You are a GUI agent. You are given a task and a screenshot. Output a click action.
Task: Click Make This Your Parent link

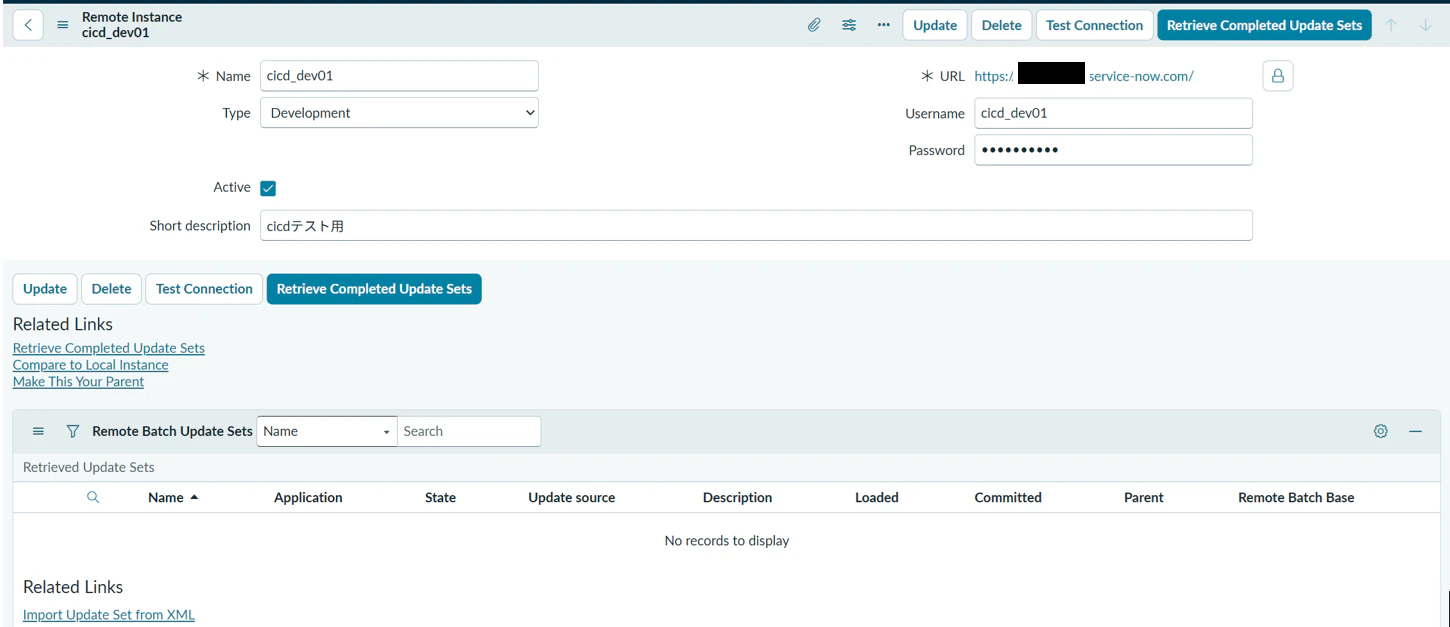pyautogui.click(x=78, y=382)
